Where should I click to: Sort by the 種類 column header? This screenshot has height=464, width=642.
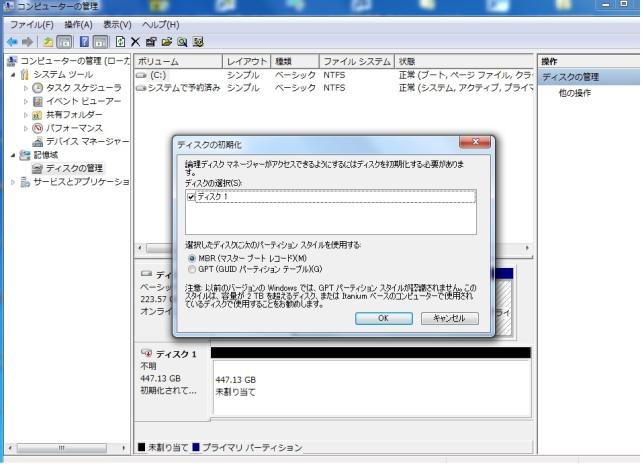(x=295, y=61)
